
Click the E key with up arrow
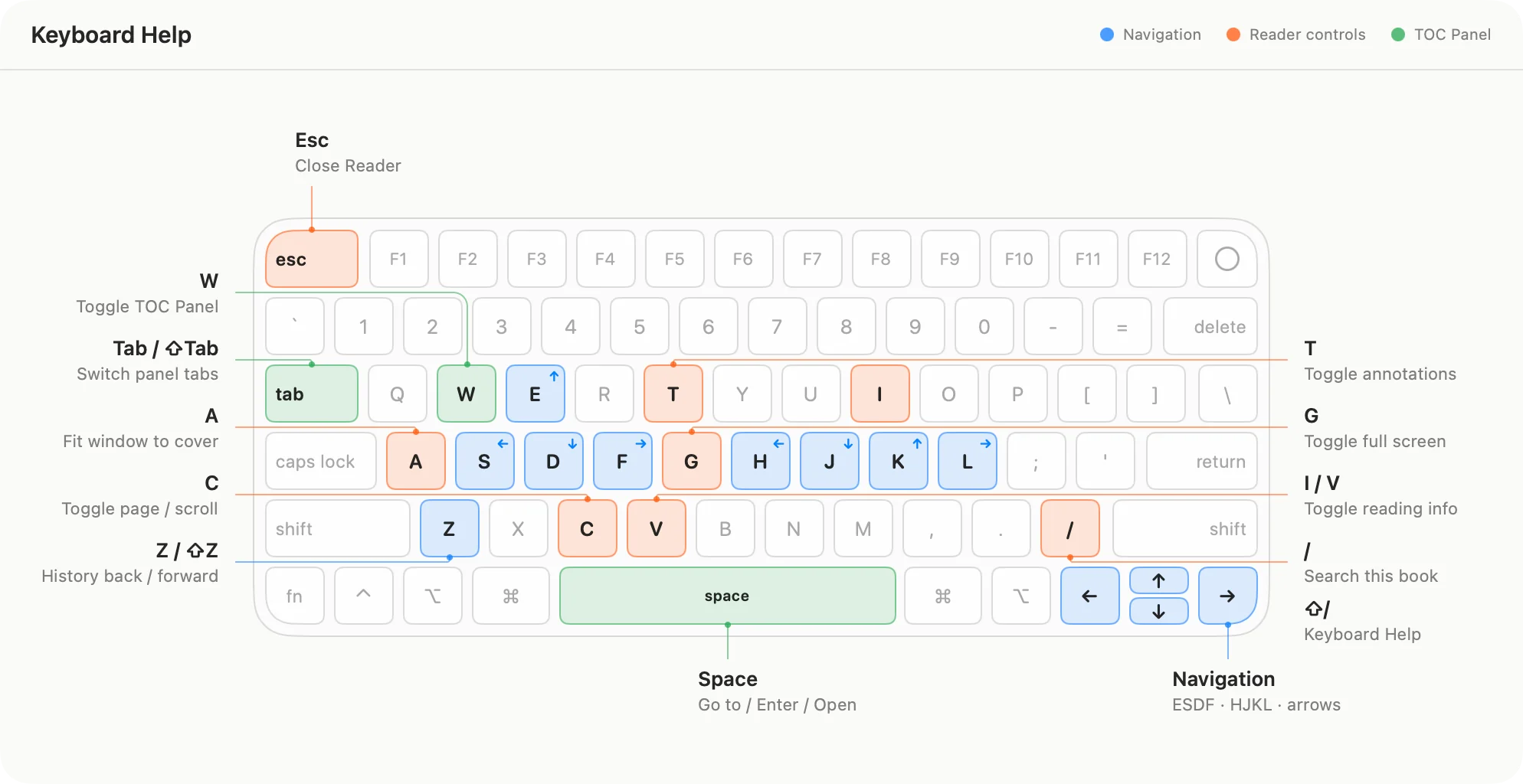click(536, 394)
